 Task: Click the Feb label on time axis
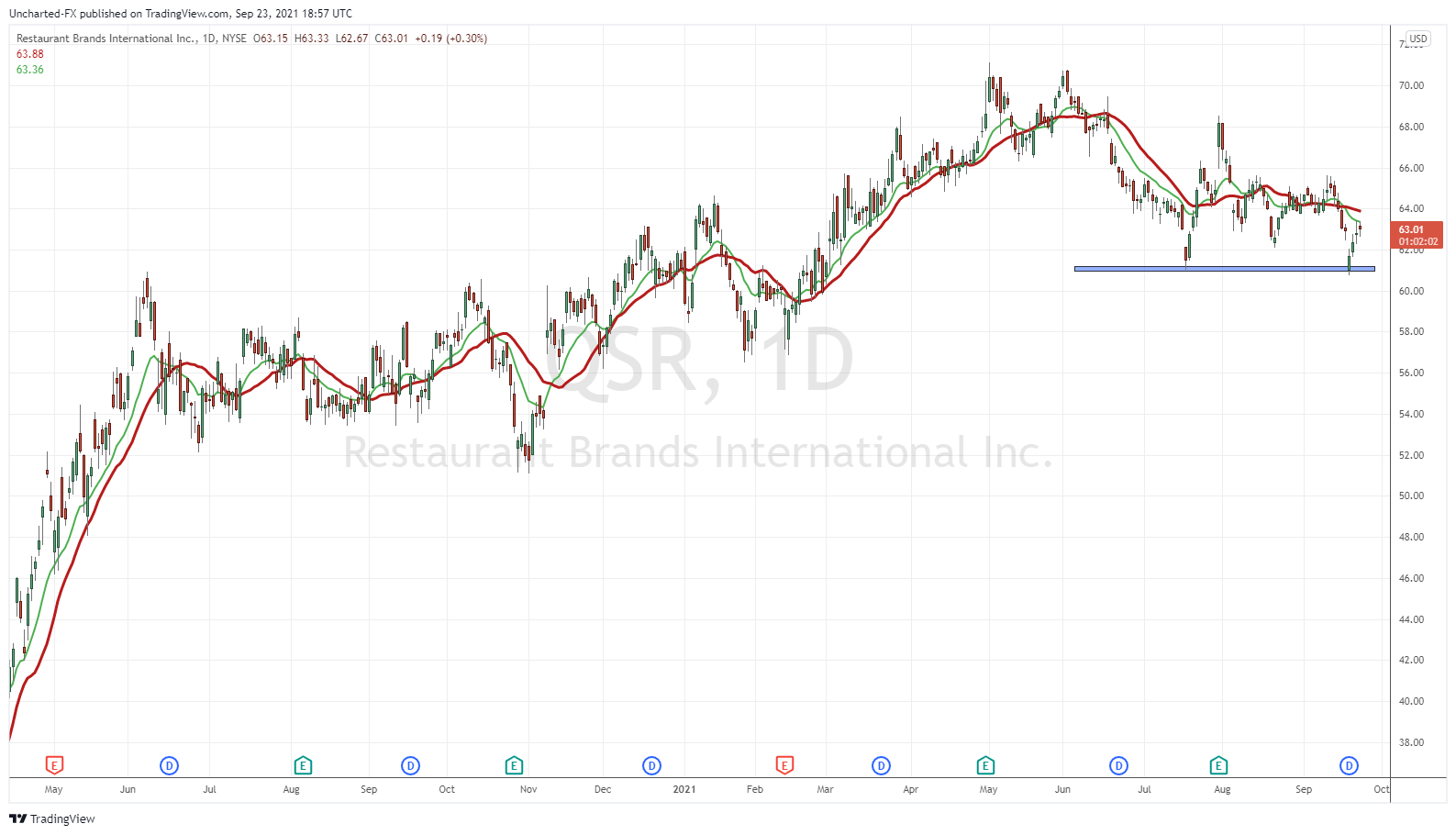[755, 789]
